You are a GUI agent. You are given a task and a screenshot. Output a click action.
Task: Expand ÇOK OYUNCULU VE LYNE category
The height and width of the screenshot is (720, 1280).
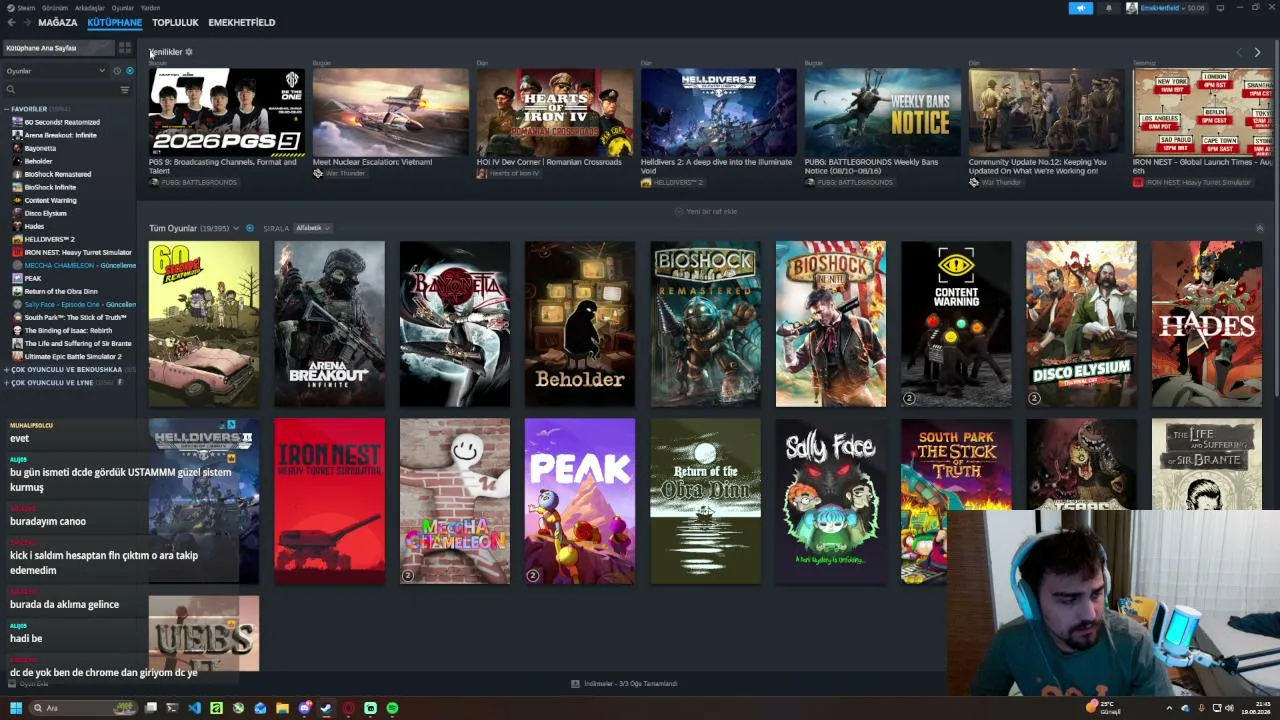[x=7, y=382]
